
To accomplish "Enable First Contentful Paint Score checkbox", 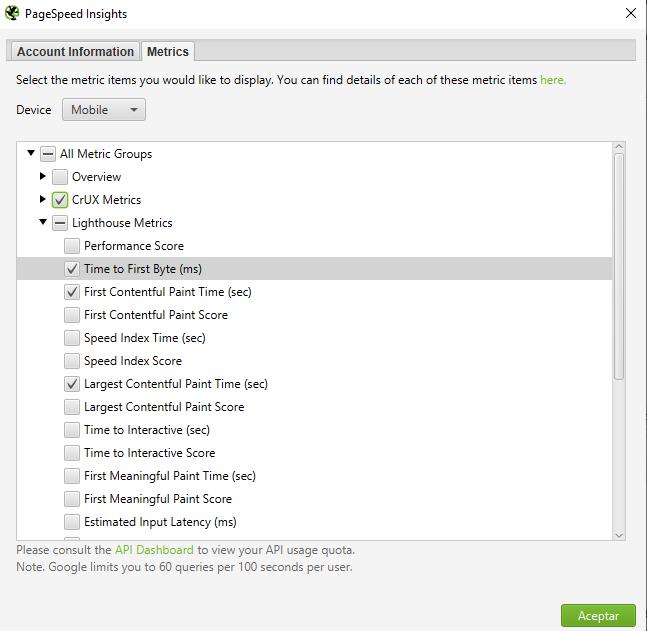I will pyautogui.click(x=72, y=315).
